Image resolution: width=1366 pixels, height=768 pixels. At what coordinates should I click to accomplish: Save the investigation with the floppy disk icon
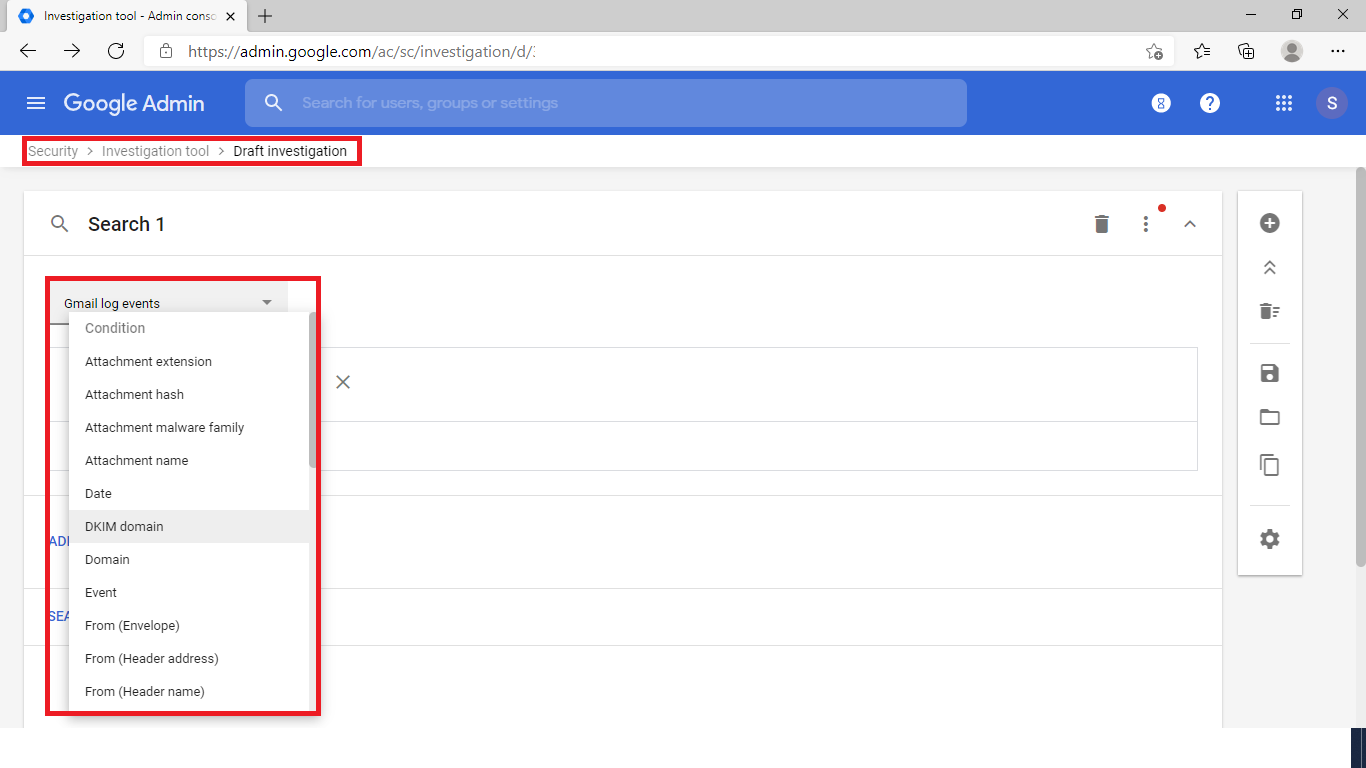pos(1270,373)
